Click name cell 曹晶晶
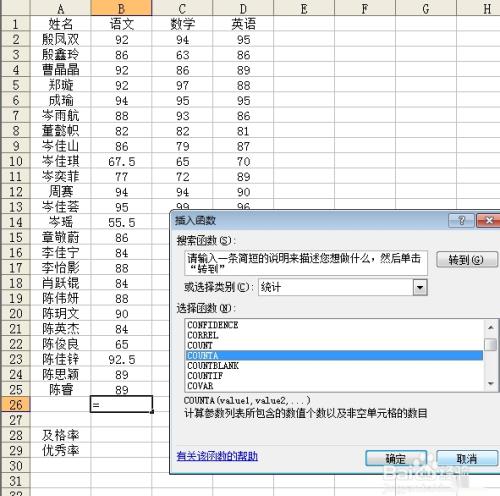The width and height of the screenshot is (500, 496). [x=60, y=70]
